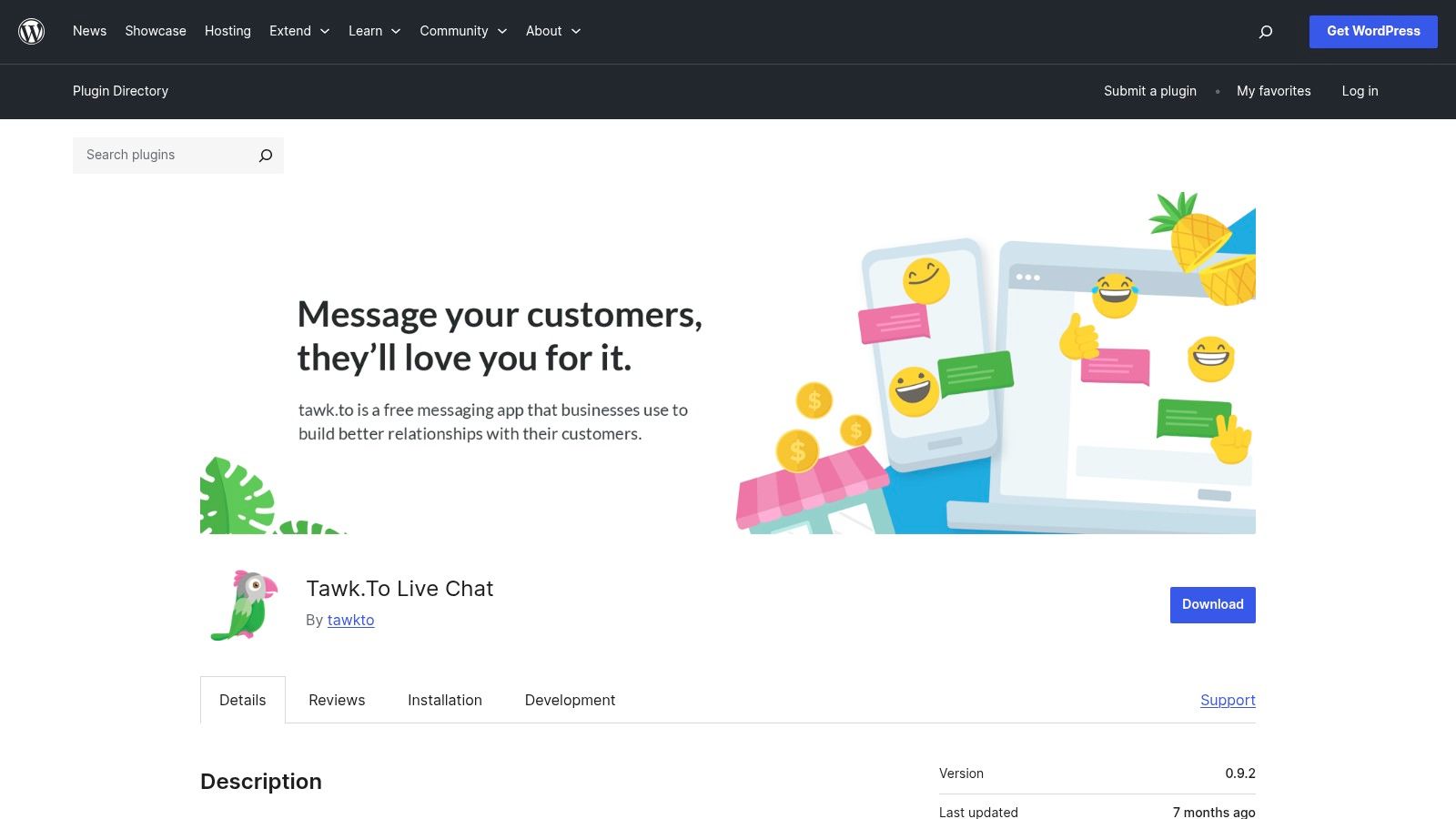1456x819 pixels.
Task: Expand the Community menu
Action: (x=463, y=31)
